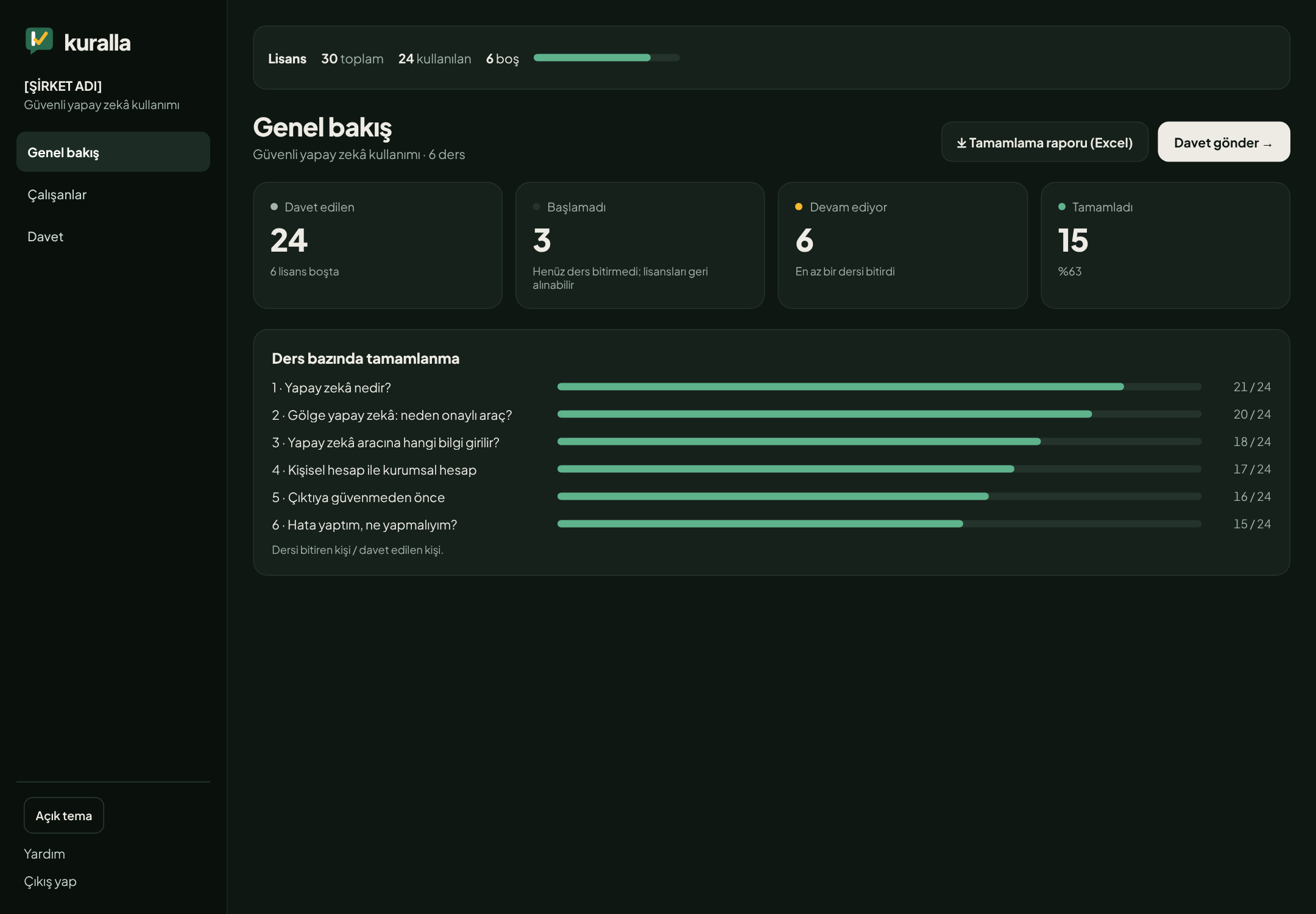
Task: Click the [ŞİRKET ADI] company name
Action: point(63,86)
